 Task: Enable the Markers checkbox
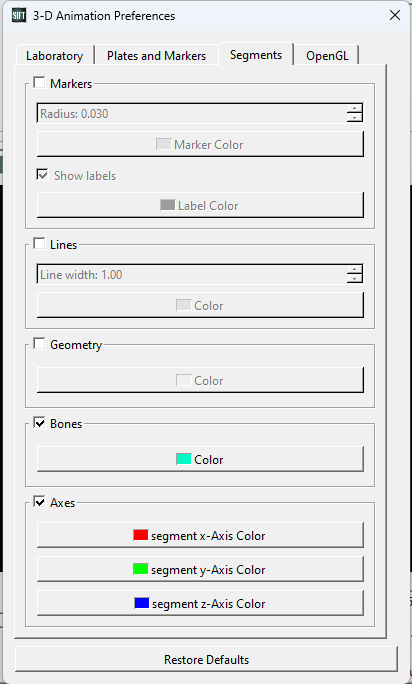(x=39, y=82)
